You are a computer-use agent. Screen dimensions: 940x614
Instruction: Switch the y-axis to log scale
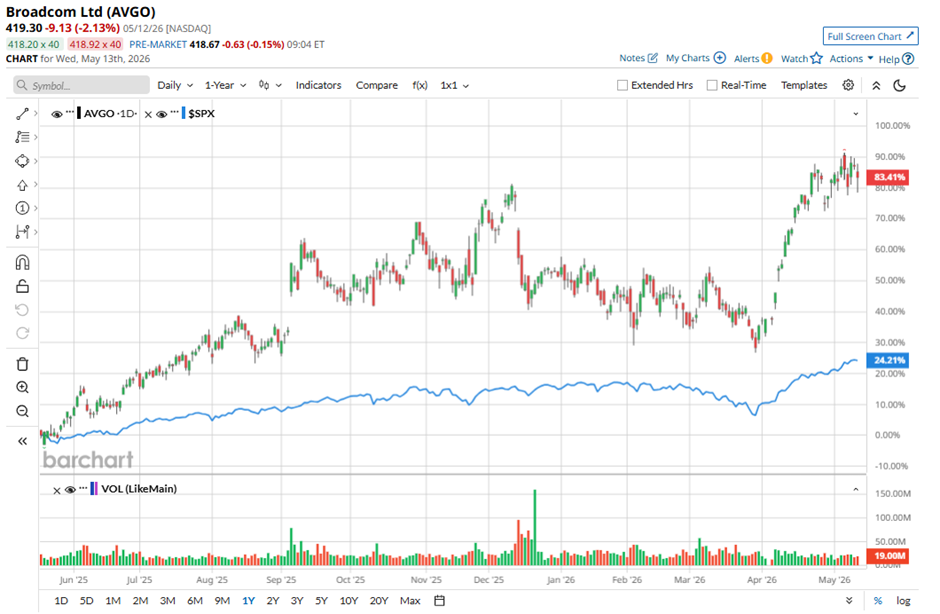click(x=903, y=600)
